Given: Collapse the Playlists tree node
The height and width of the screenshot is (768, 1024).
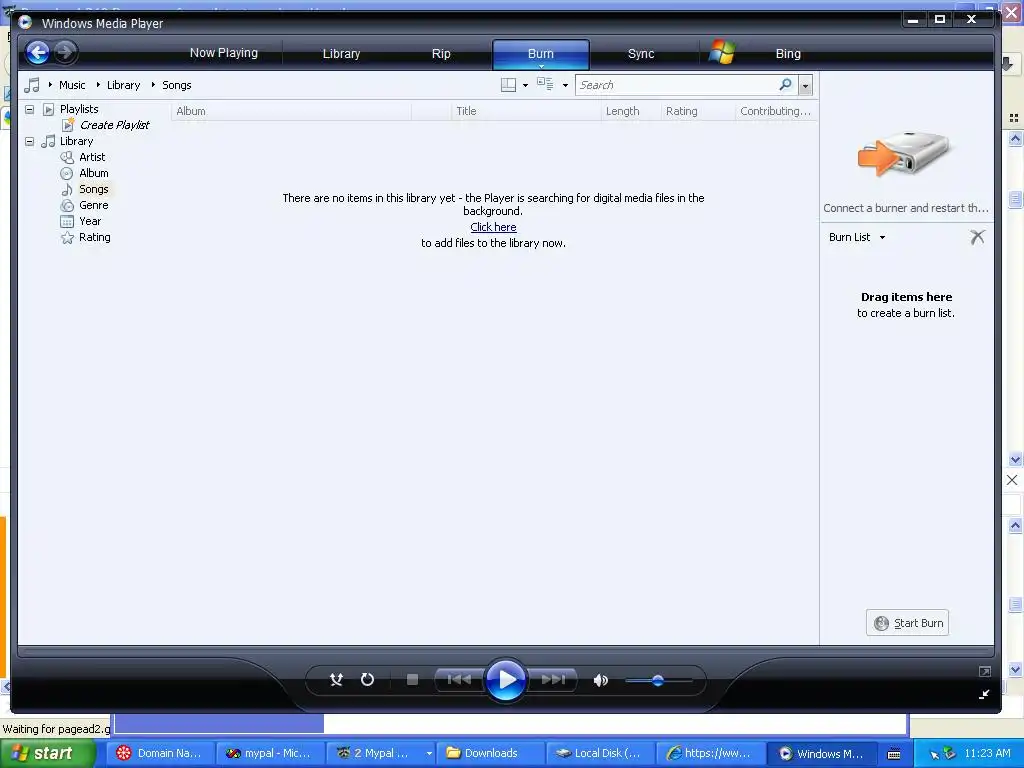Looking at the screenshot, I should [29, 109].
